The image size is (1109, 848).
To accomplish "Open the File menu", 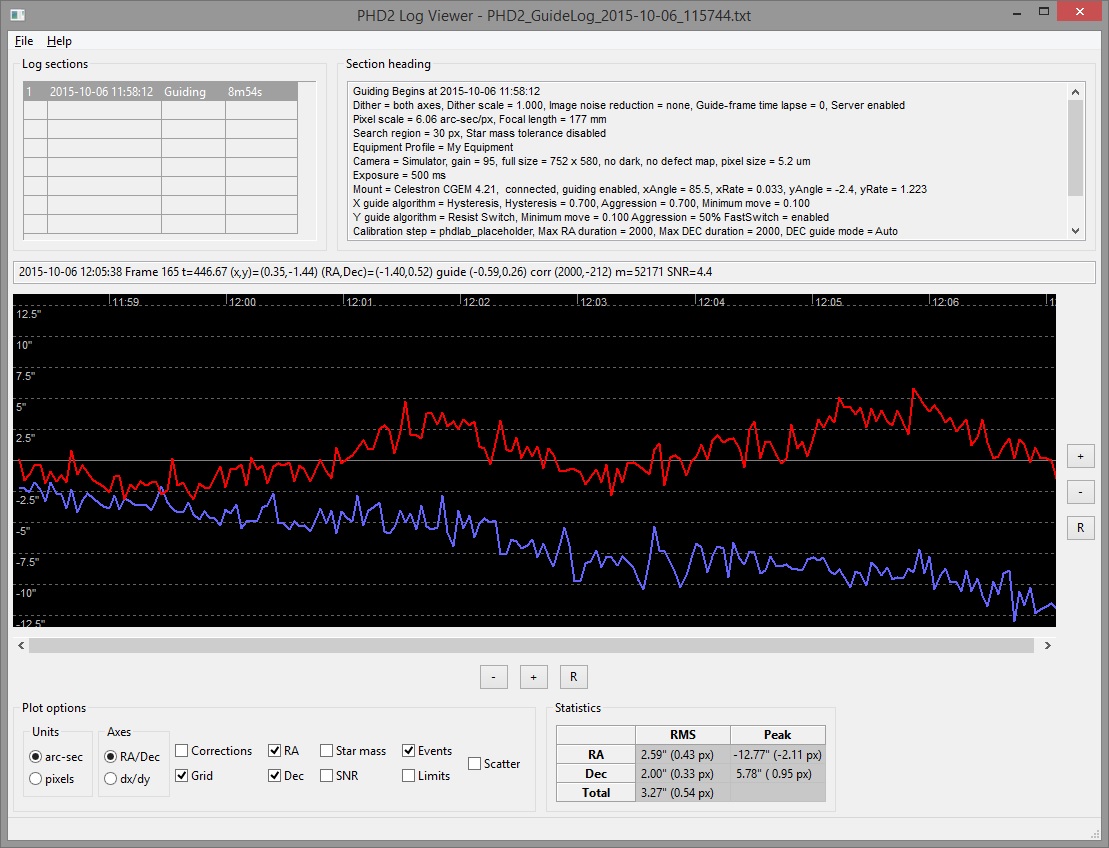I will click(x=24, y=41).
